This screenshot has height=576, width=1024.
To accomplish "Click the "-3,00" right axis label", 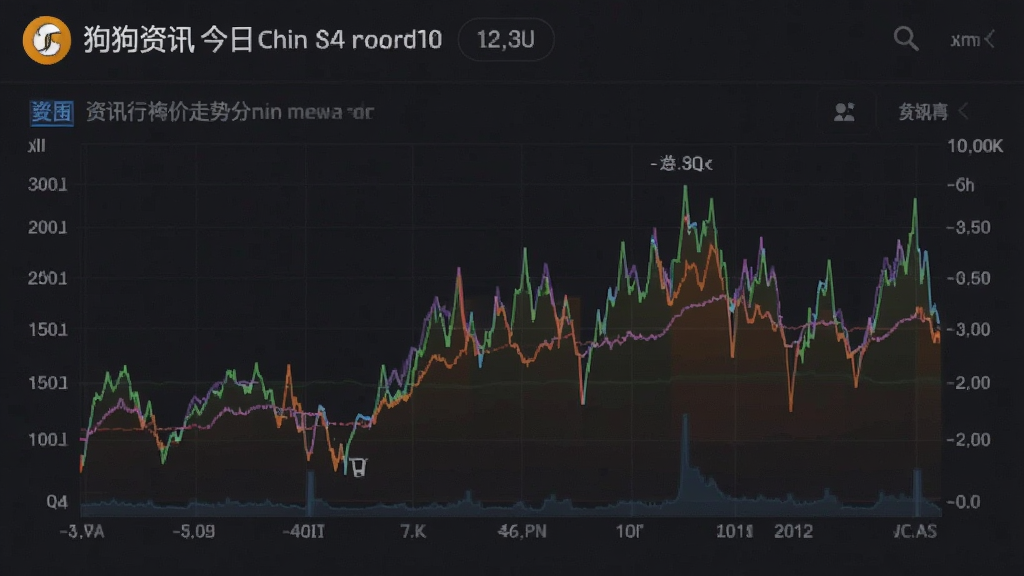I will pyautogui.click(x=968, y=330).
